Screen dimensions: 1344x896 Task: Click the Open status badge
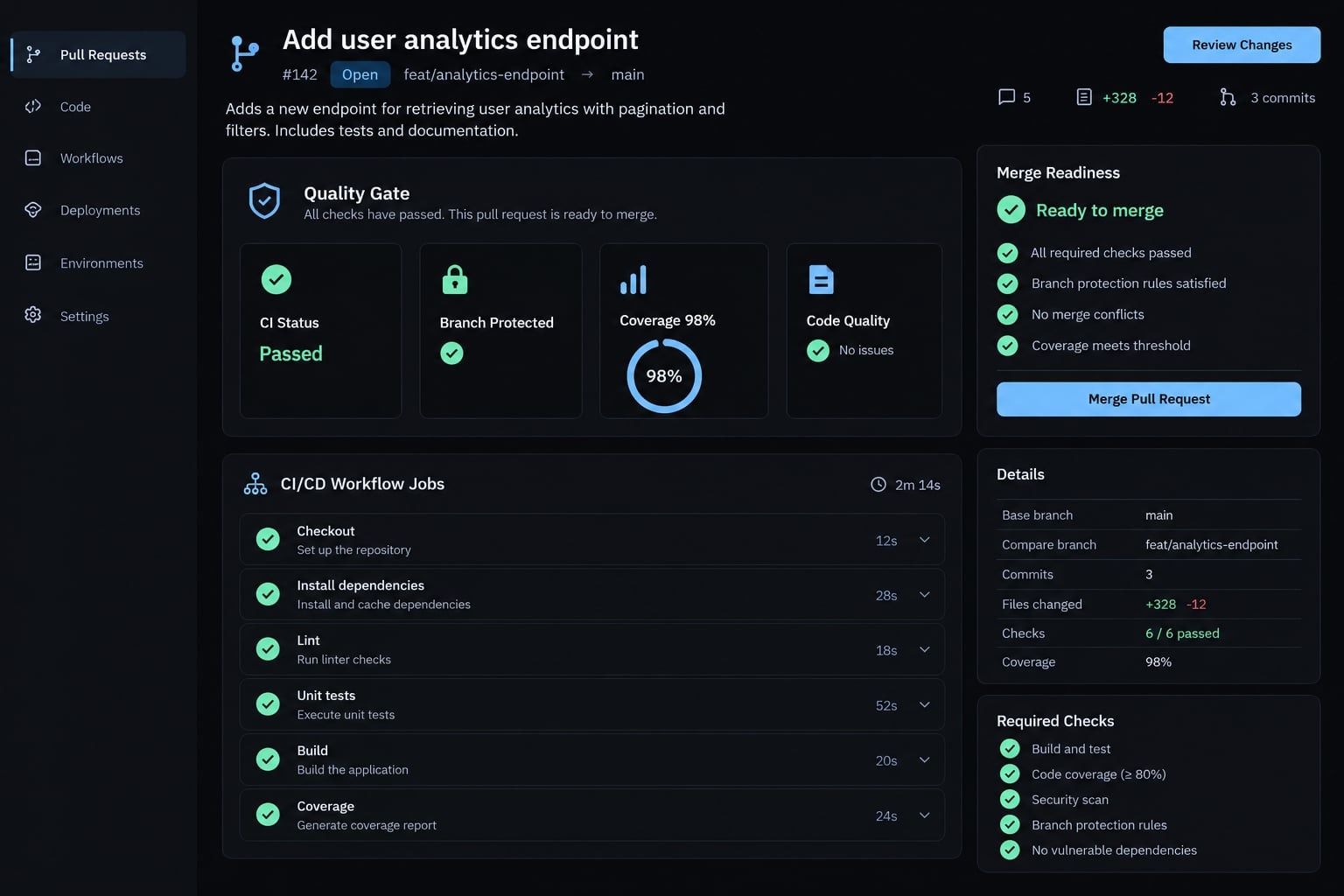360,75
